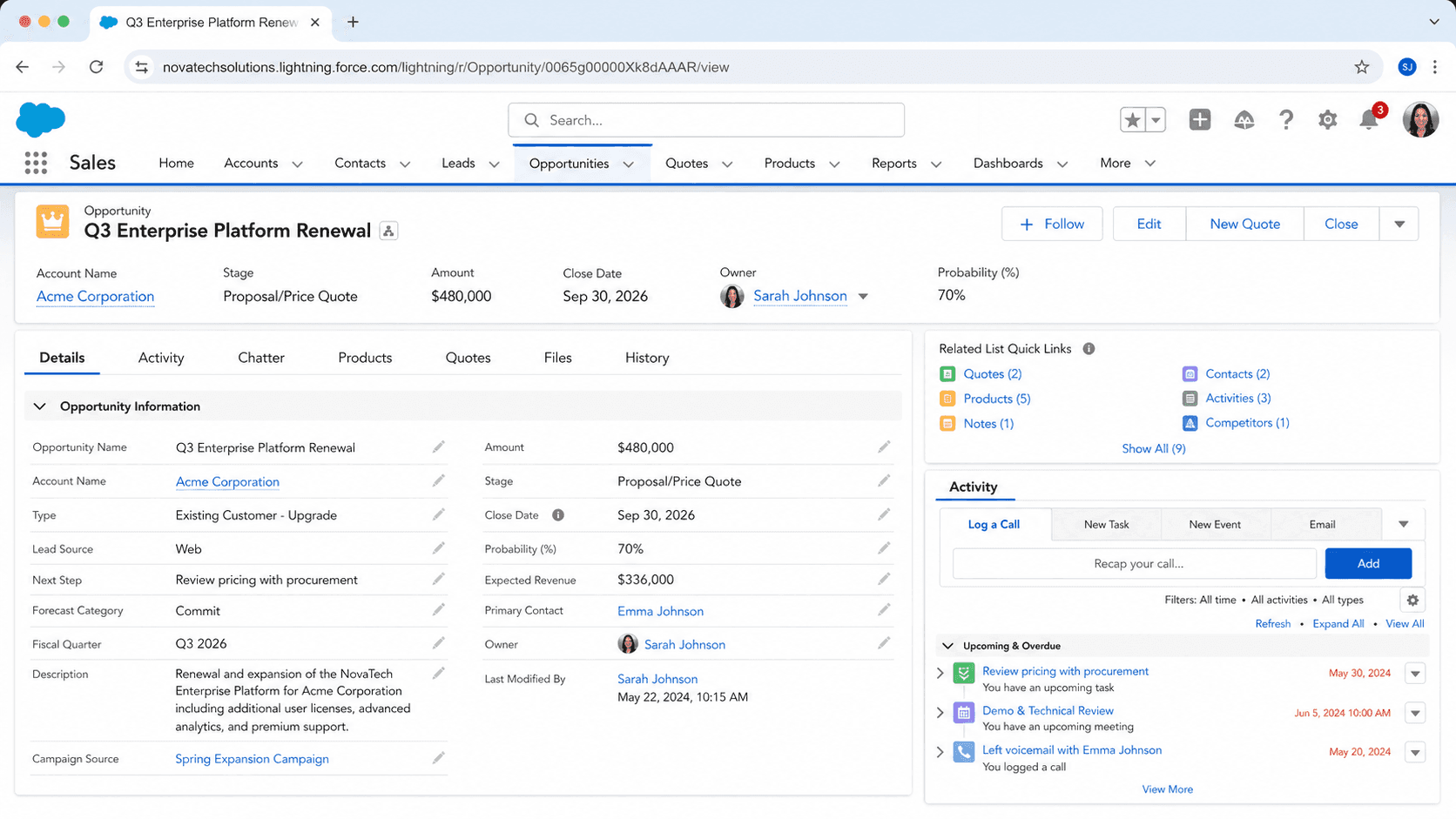This screenshot has height=819, width=1456.
Task: Create a New Quote
Action: (x=1244, y=225)
